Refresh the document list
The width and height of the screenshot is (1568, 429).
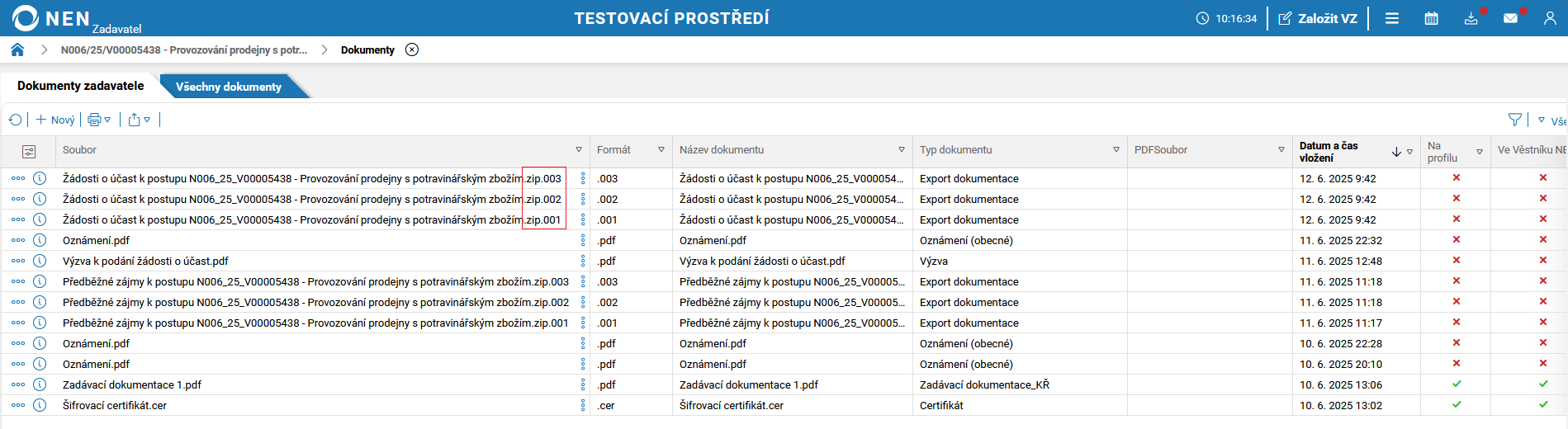click(x=16, y=120)
